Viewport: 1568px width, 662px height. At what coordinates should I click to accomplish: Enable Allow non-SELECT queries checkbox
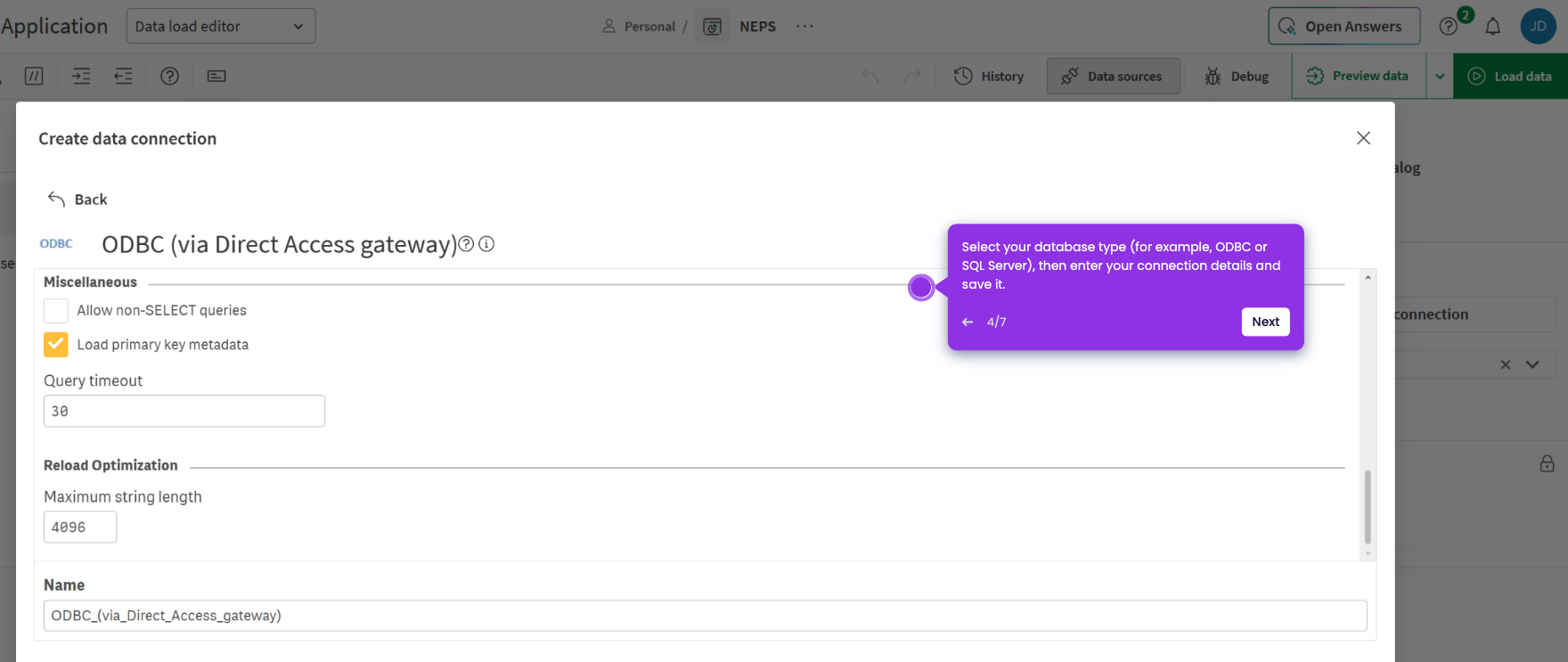coord(56,310)
